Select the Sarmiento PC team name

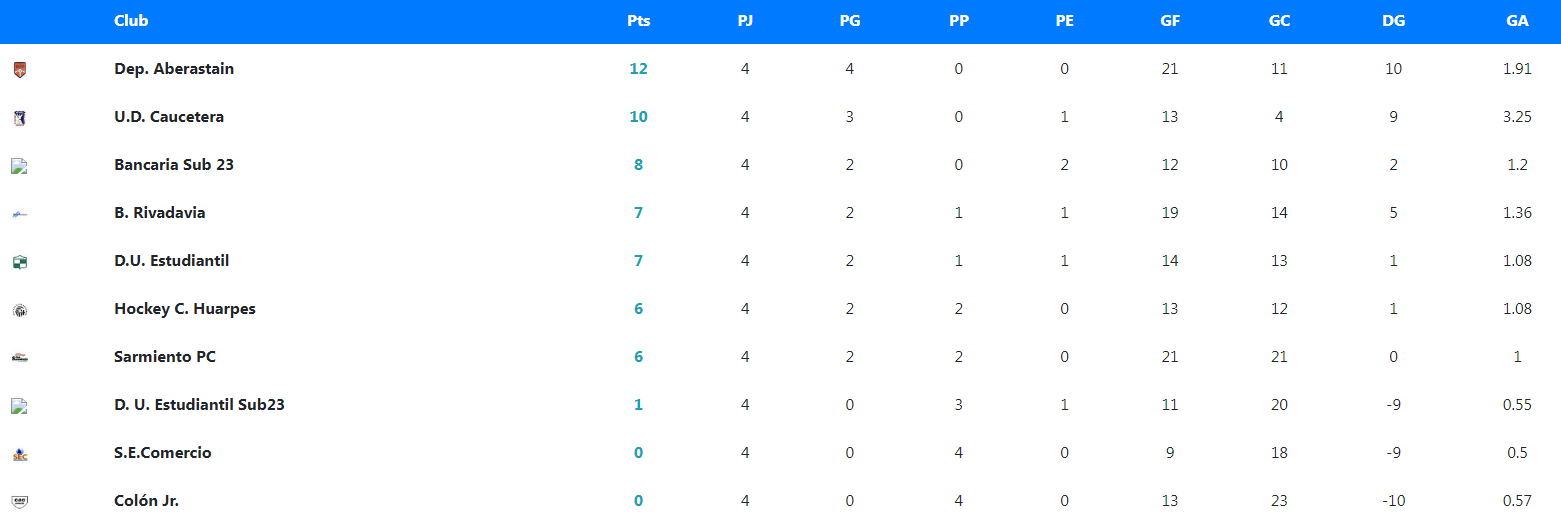[x=165, y=357]
